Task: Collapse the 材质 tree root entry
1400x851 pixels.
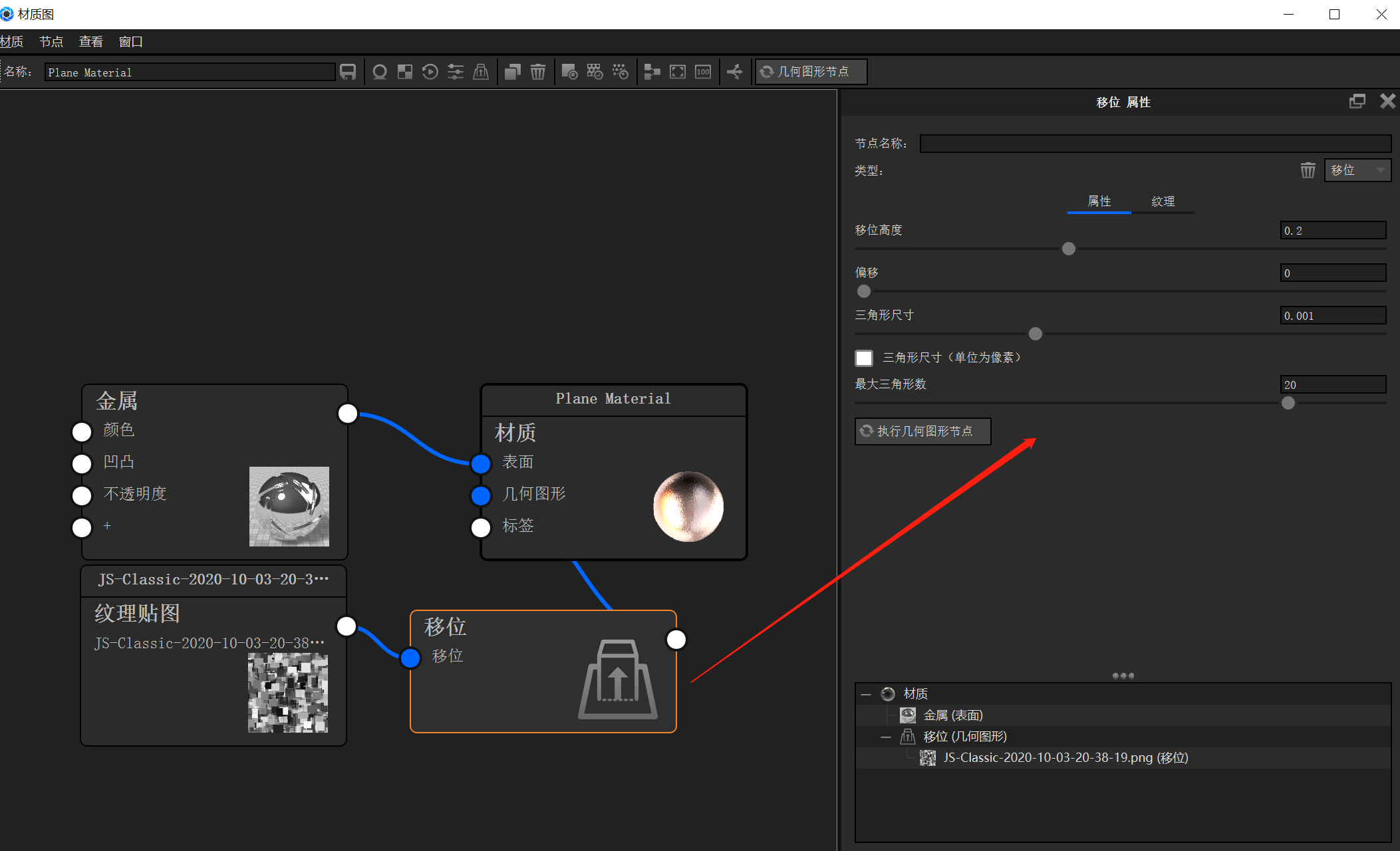Action: coord(866,693)
